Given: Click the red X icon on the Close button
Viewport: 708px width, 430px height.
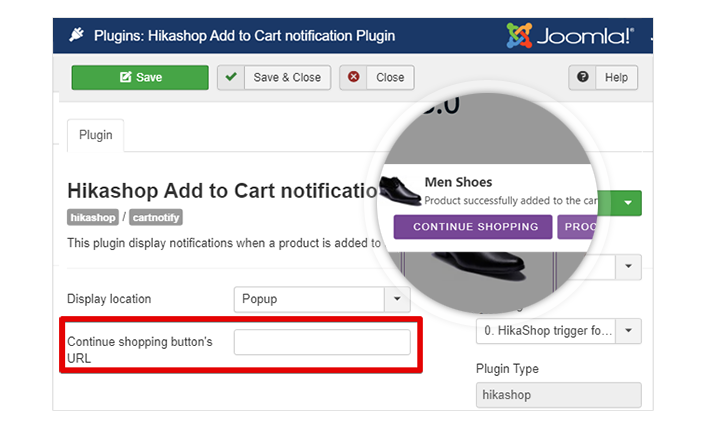Looking at the screenshot, I should point(354,77).
